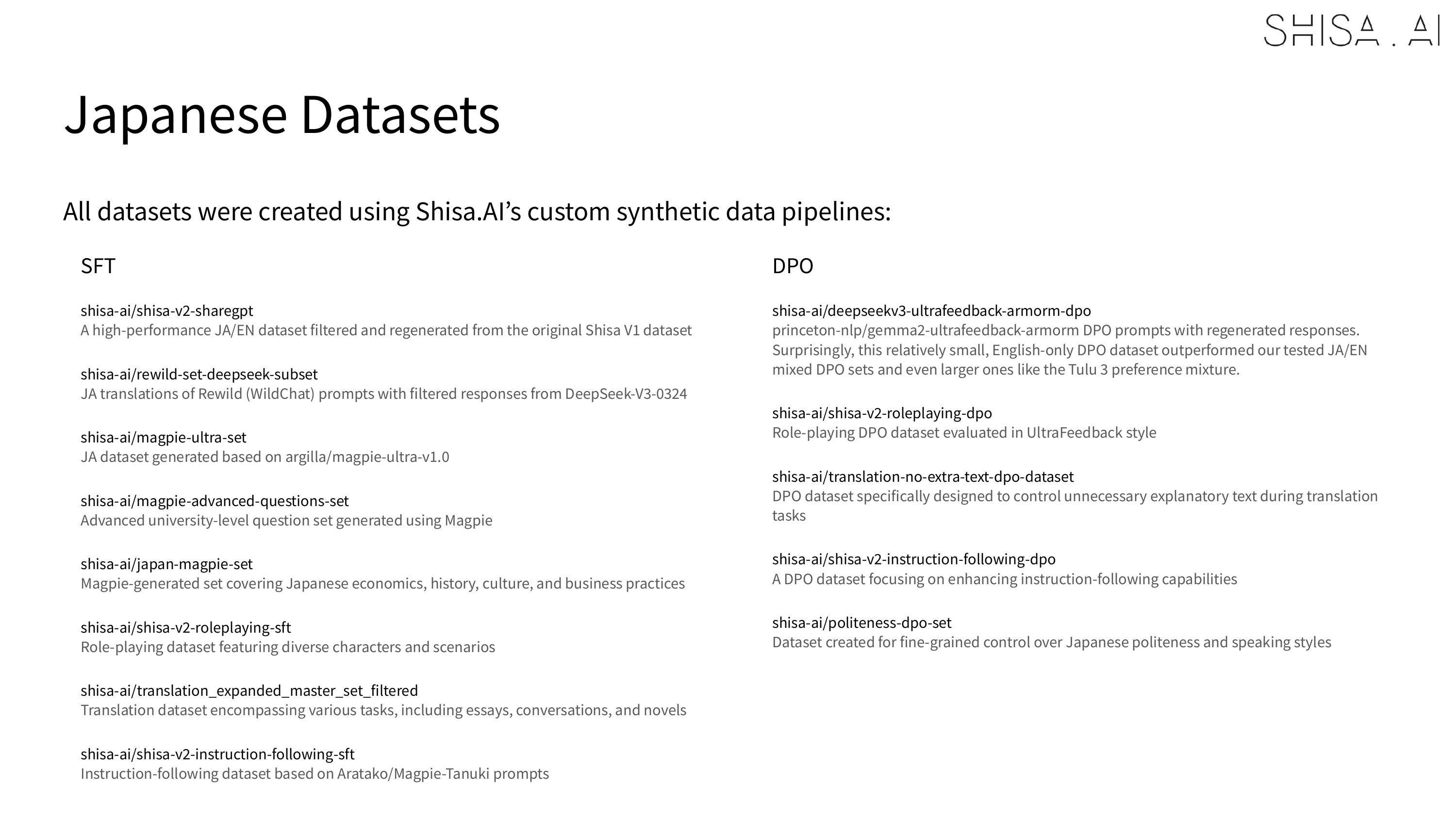Select the SFT column heading
The width and height of the screenshot is (1456, 819).
98,266
